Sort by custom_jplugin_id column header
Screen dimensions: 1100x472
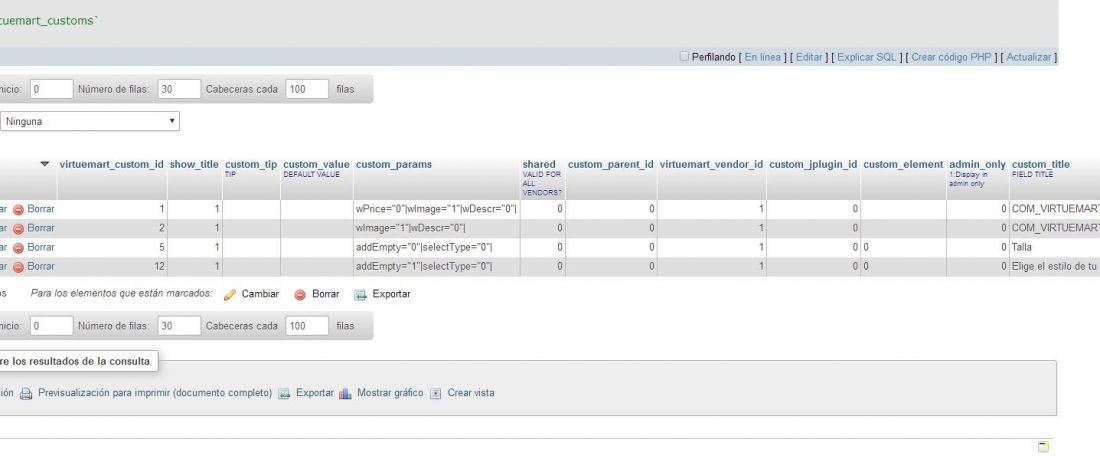point(813,165)
